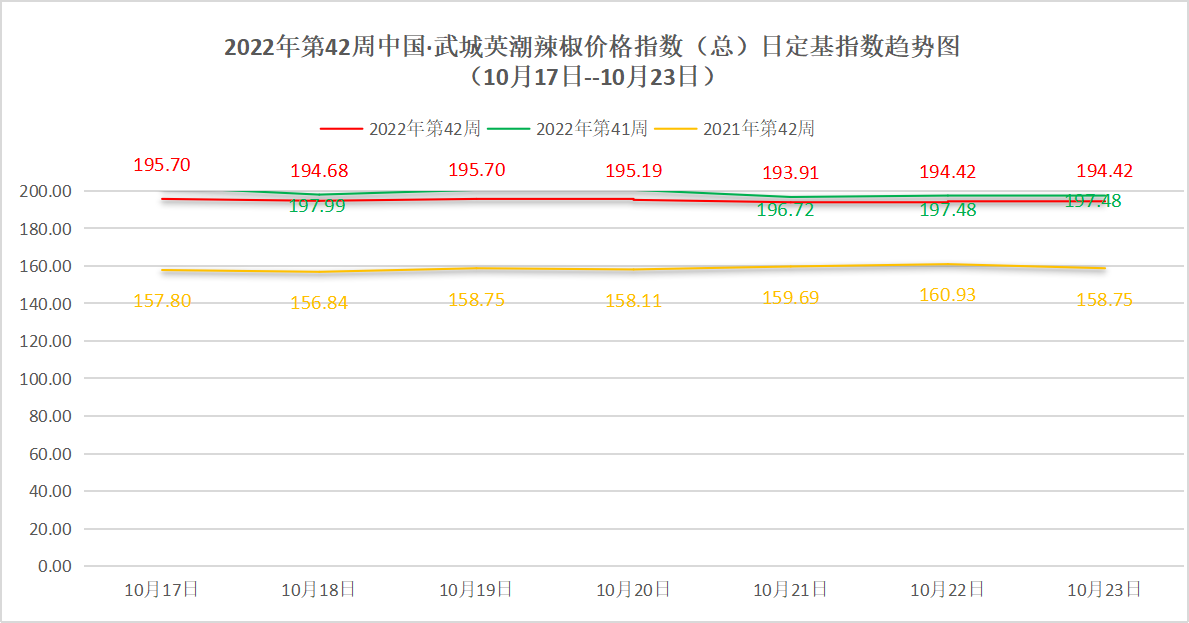Click the yellow line legend swatch

click(x=675, y=129)
